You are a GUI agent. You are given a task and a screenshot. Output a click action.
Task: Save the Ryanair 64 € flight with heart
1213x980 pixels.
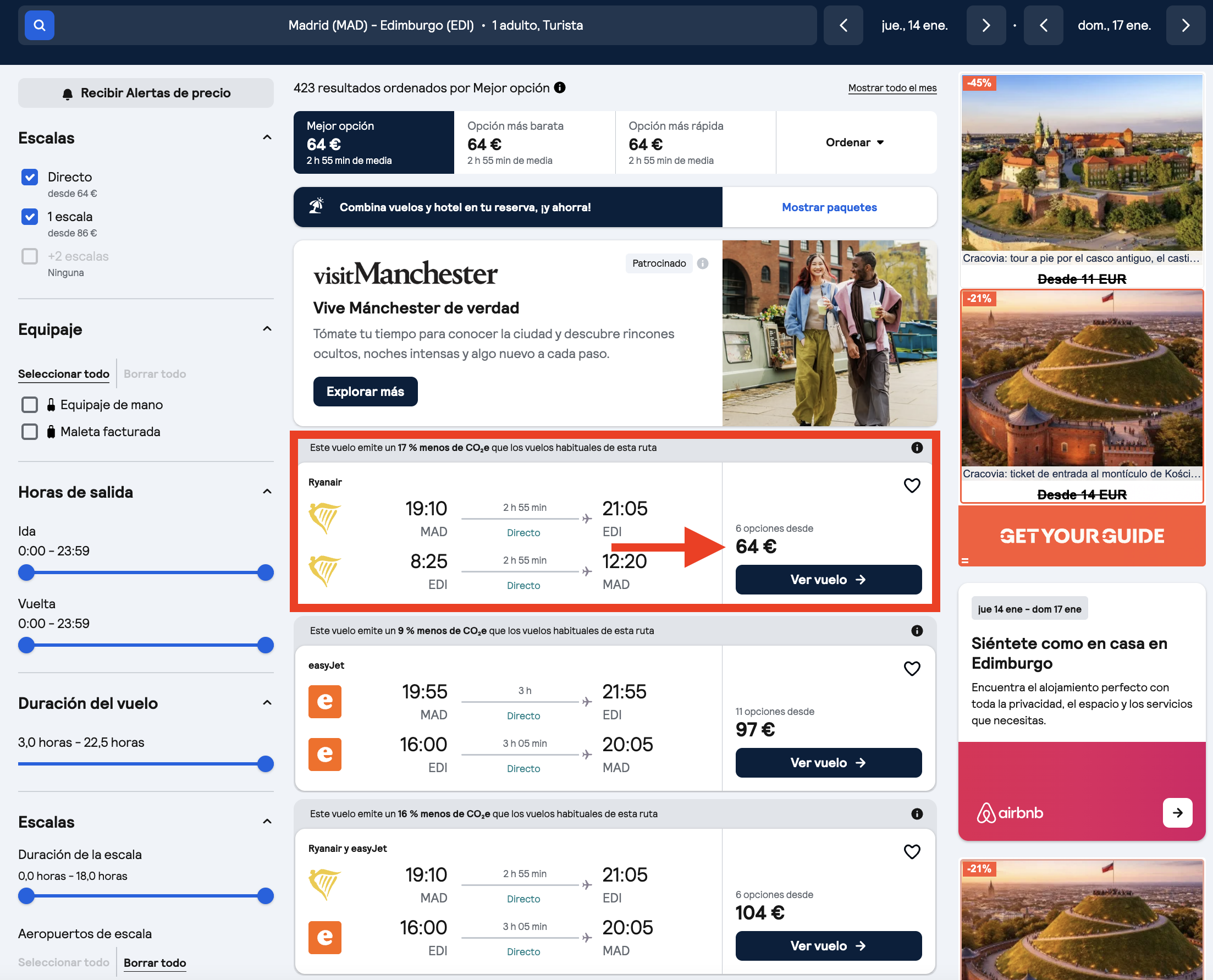click(912, 486)
